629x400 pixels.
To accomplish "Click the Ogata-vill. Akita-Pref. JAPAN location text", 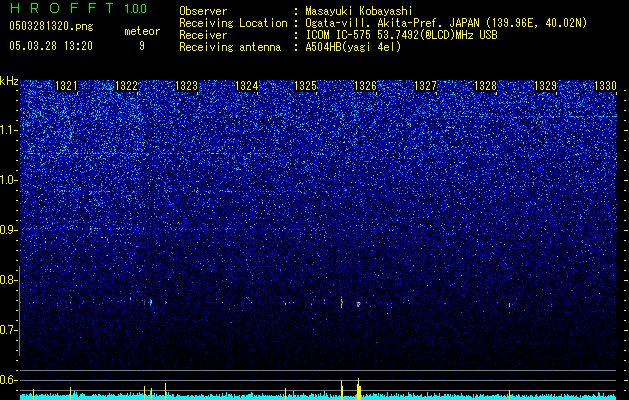I will click(x=445, y=23).
